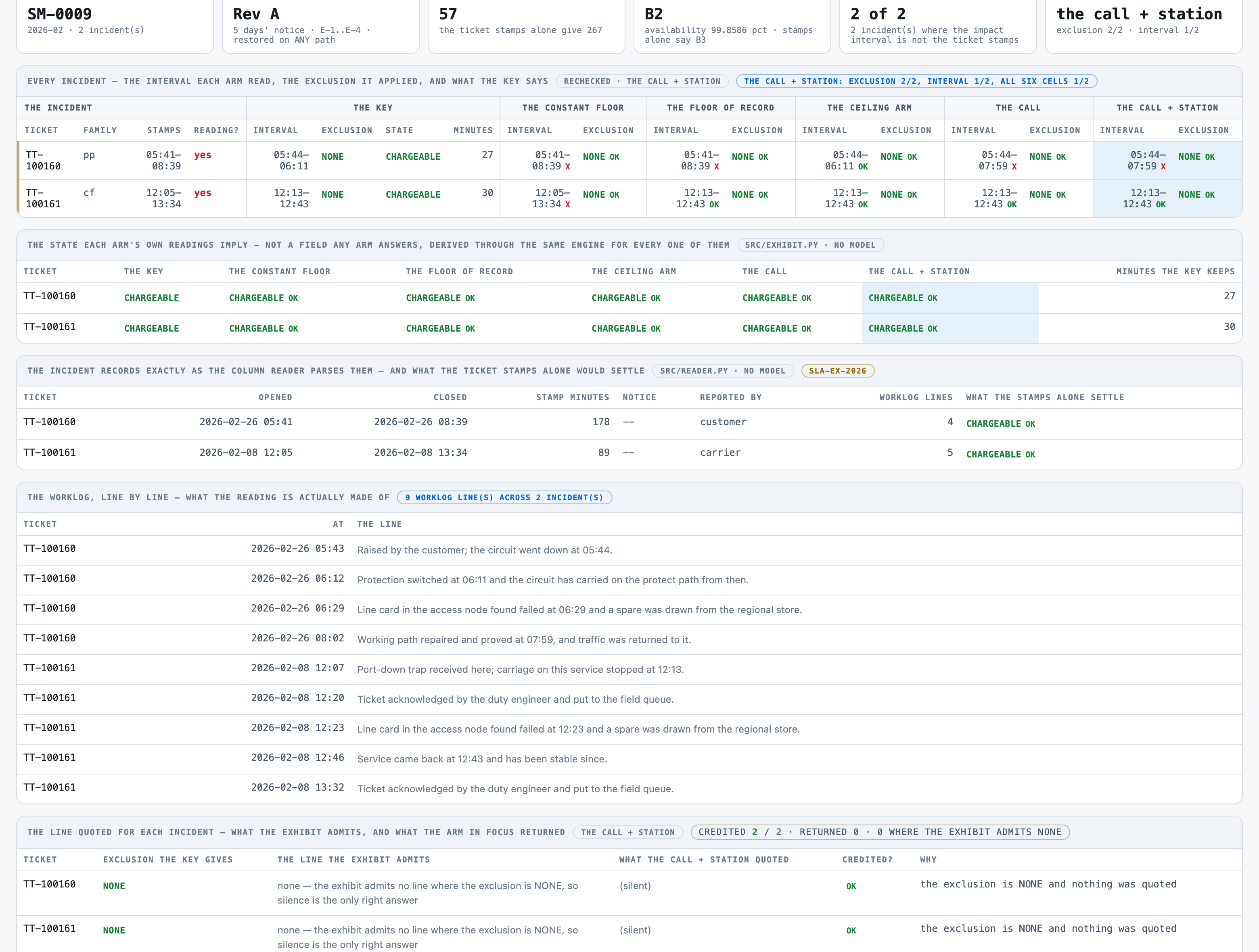
Task: Open the 'the call + station' card
Action: (1144, 25)
